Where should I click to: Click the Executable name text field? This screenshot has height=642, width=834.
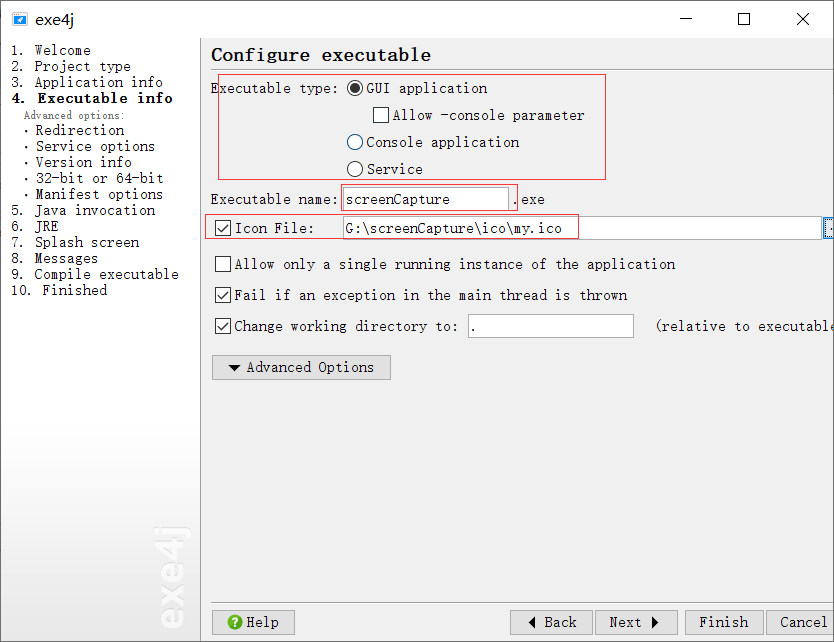[x=427, y=199]
